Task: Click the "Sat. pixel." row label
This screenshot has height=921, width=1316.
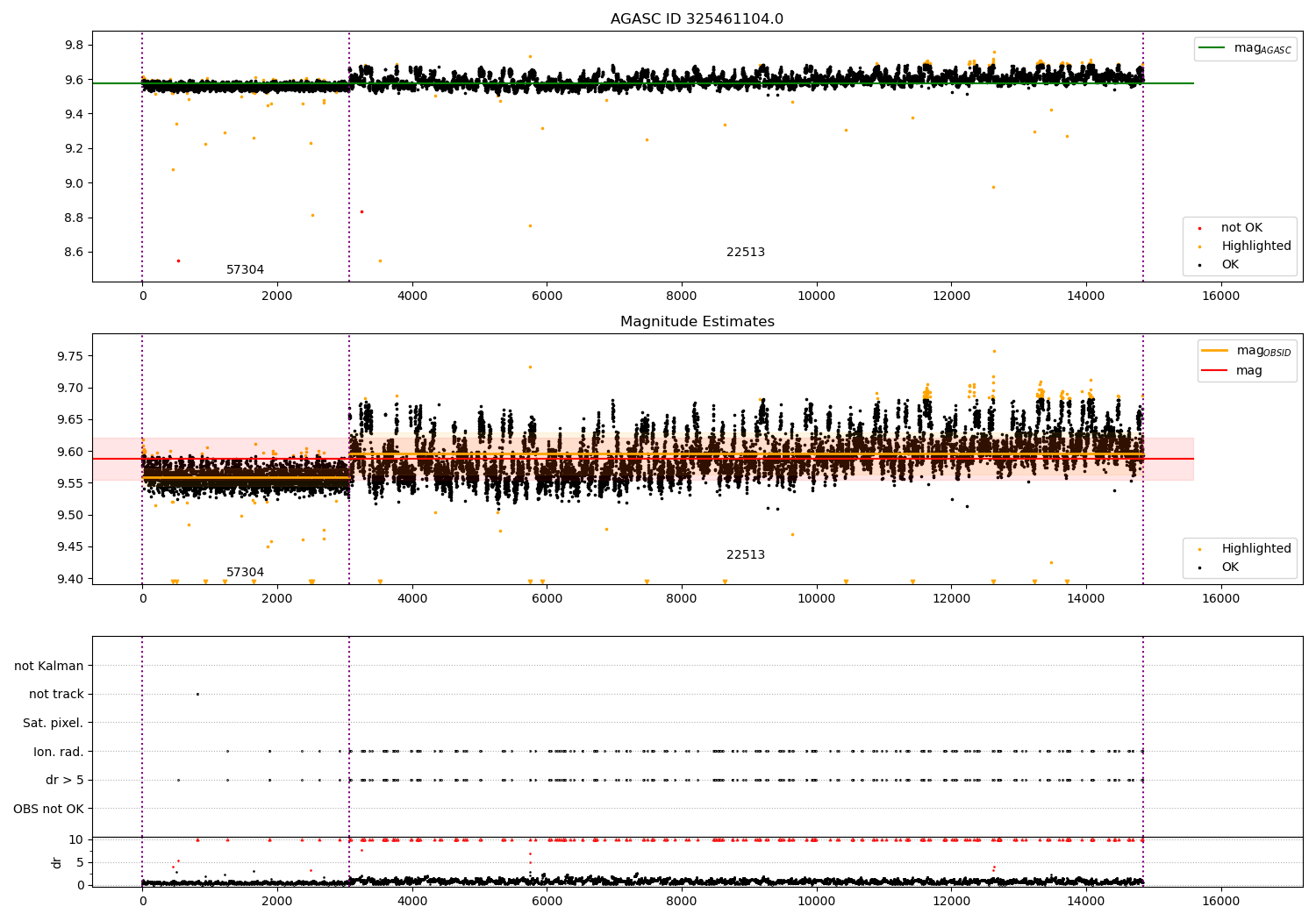Action: pos(54,724)
